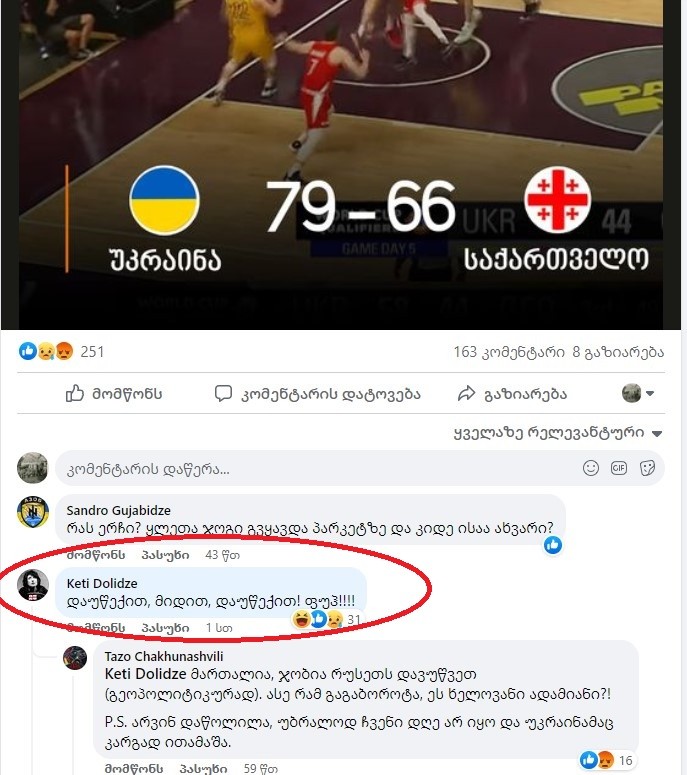Image resolution: width=687 pixels, height=775 pixels.
Task: Expand the most relevant comments sort dropdown
Action: [558, 433]
